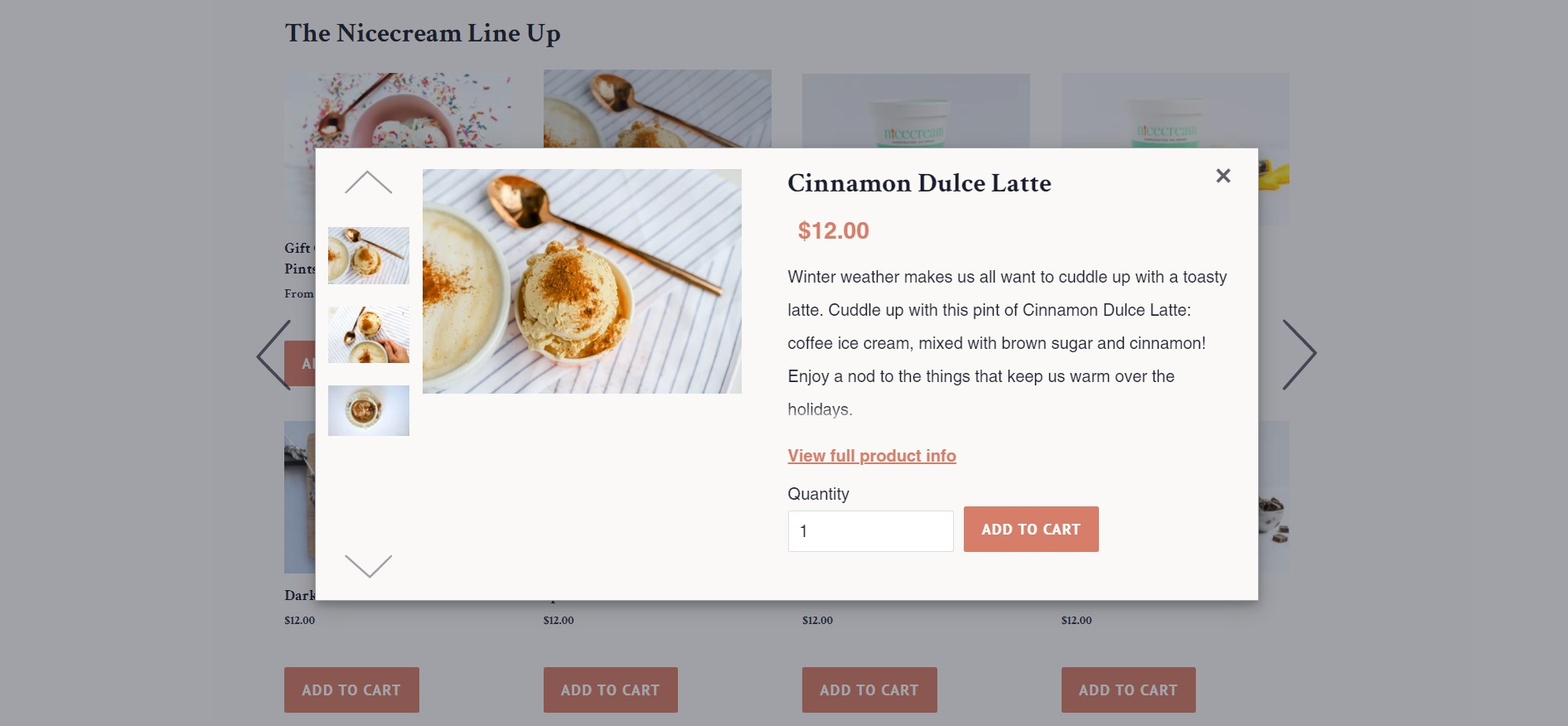Viewport: 1568px width, 726px height.
Task: Click the Cinnamon Dulce Latte title
Action: tap(919, 183)
